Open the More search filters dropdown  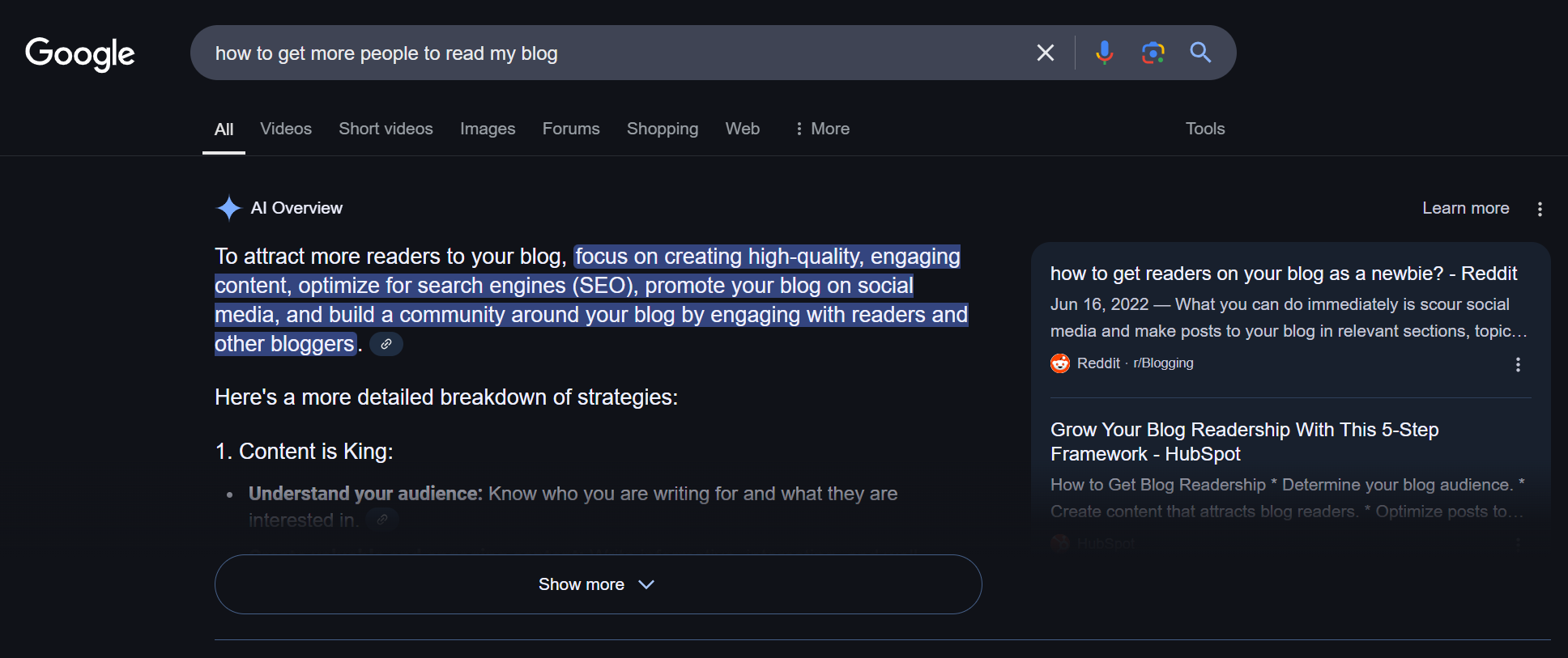(822, 129)
